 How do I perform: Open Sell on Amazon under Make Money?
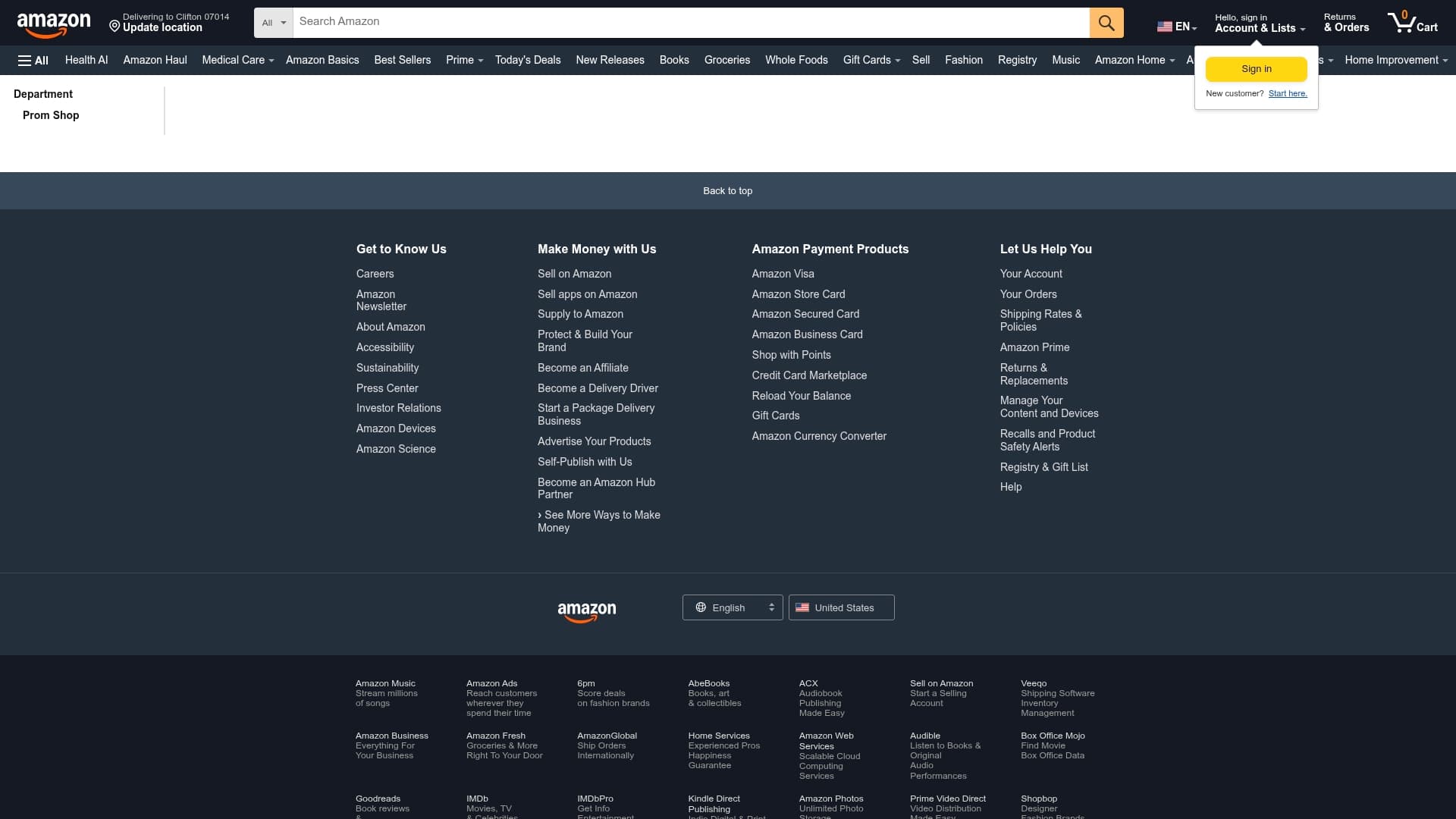click(x=574, y=274)
